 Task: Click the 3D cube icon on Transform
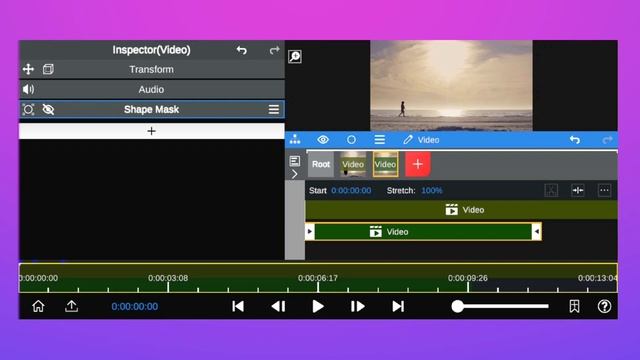click(48, 69)
